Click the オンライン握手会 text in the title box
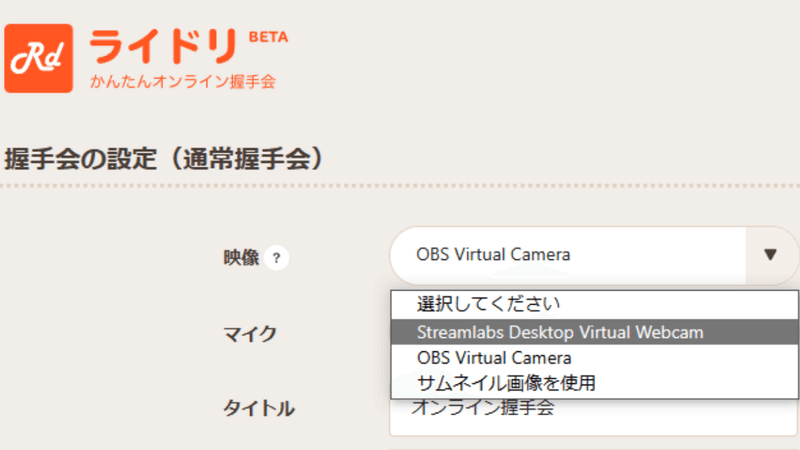This screenshot has width=800, height=450. pyautogui.click(x=483, y=408)
